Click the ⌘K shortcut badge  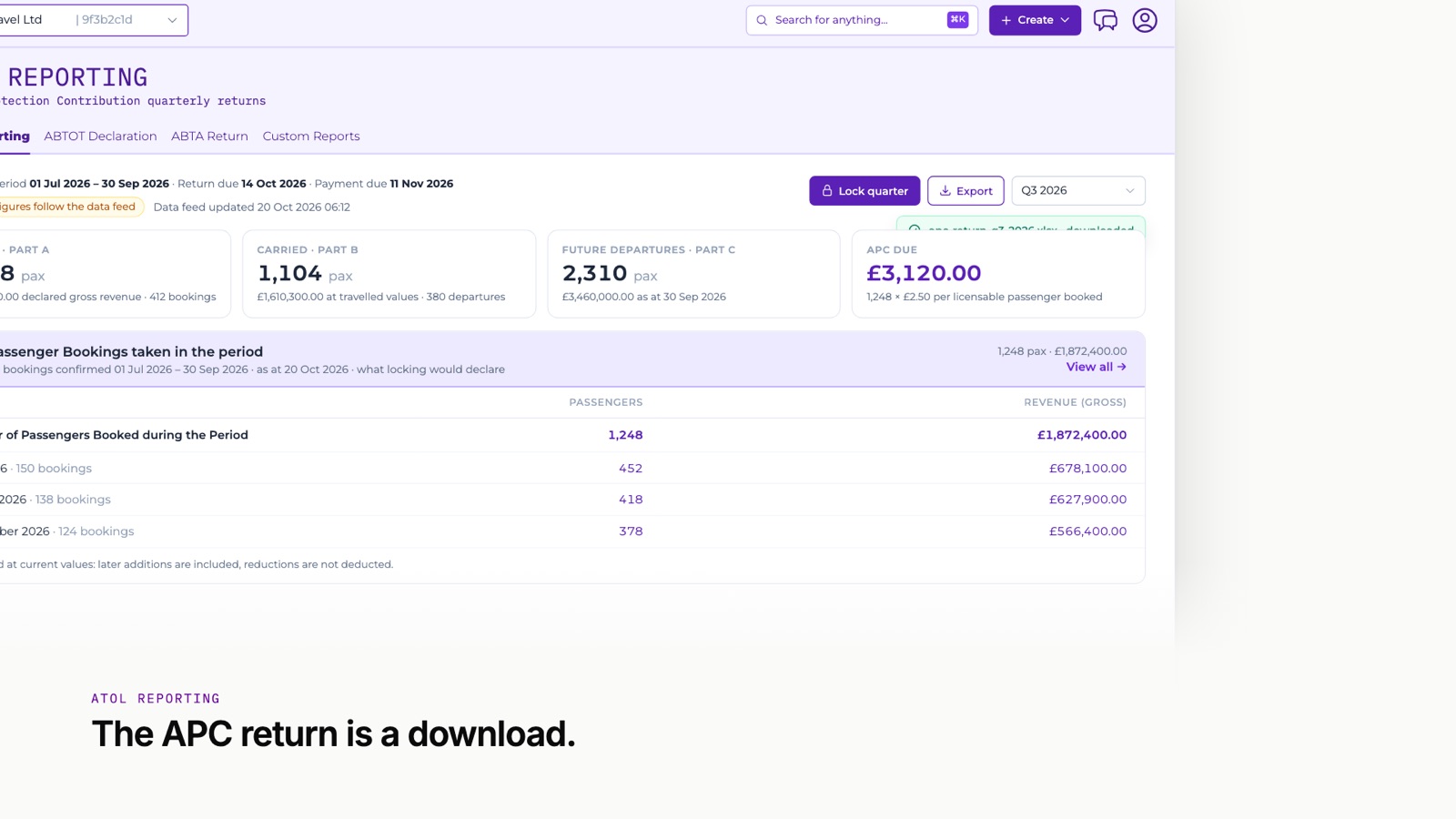tap(957, 19)
